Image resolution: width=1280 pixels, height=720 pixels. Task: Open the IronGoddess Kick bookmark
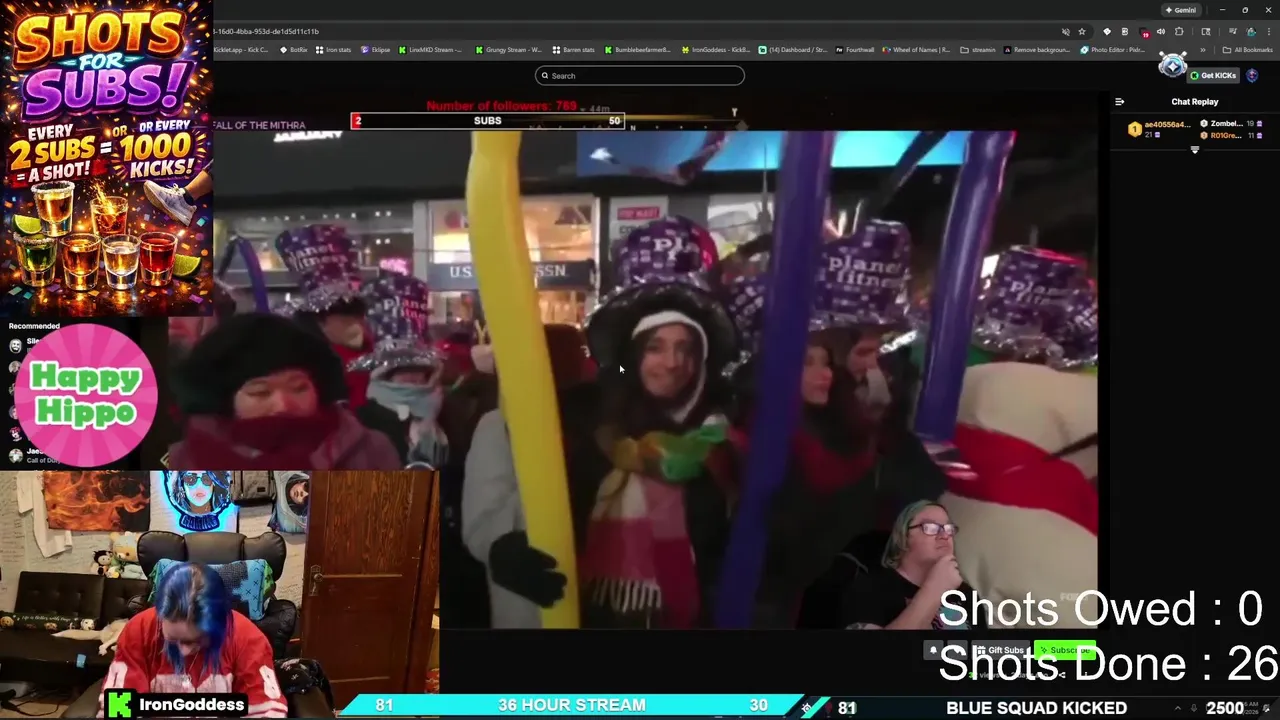pos(715,50)
